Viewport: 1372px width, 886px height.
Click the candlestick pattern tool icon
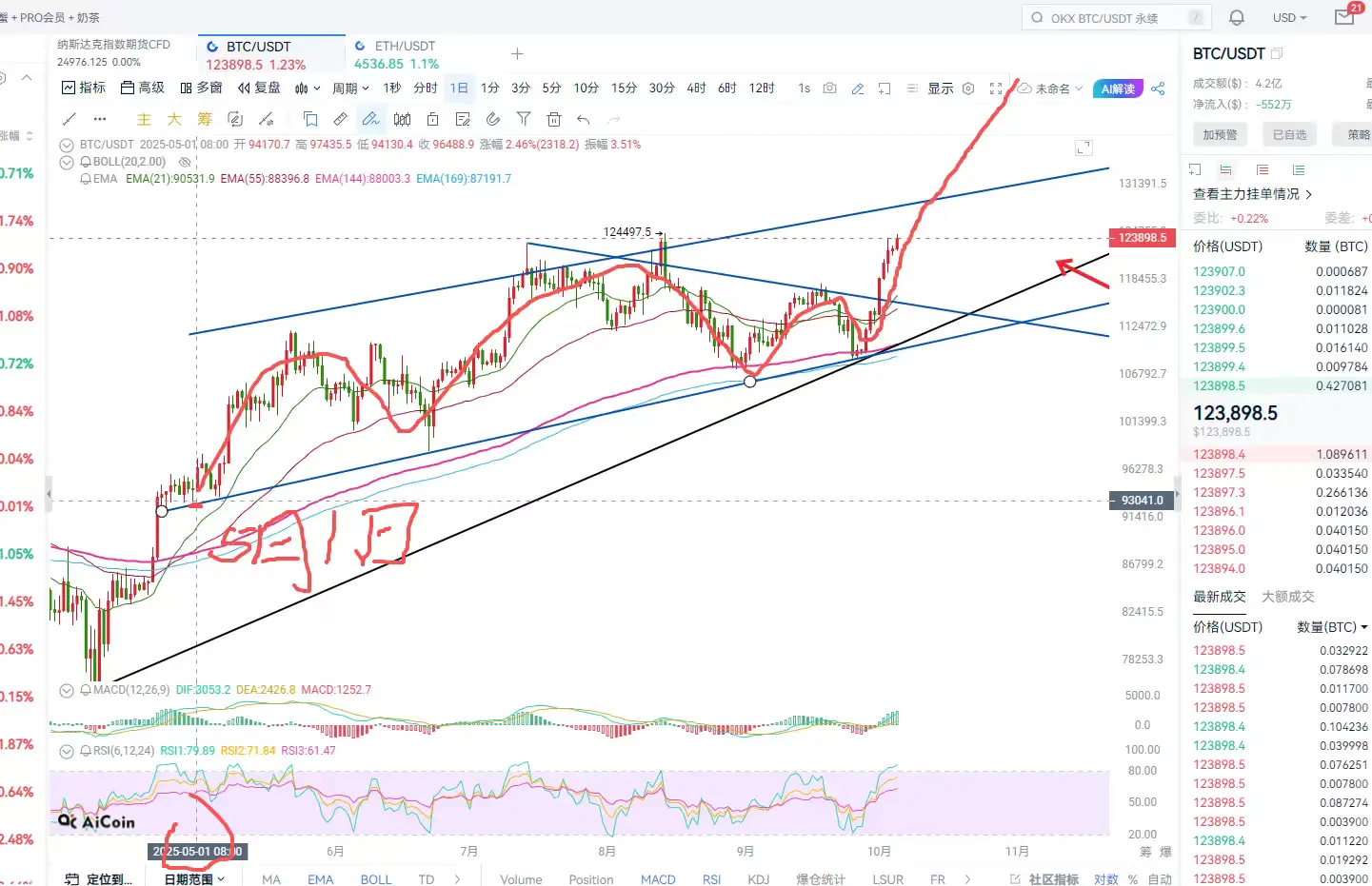pyautogui.click(x=403, y=119)
